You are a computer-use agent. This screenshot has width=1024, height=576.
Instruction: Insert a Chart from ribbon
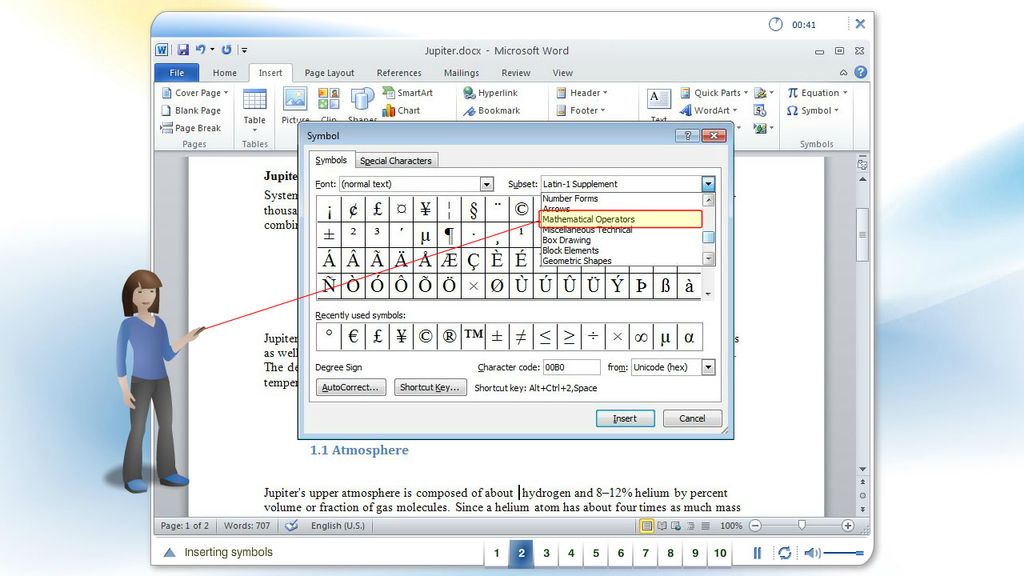click(402, 110)
